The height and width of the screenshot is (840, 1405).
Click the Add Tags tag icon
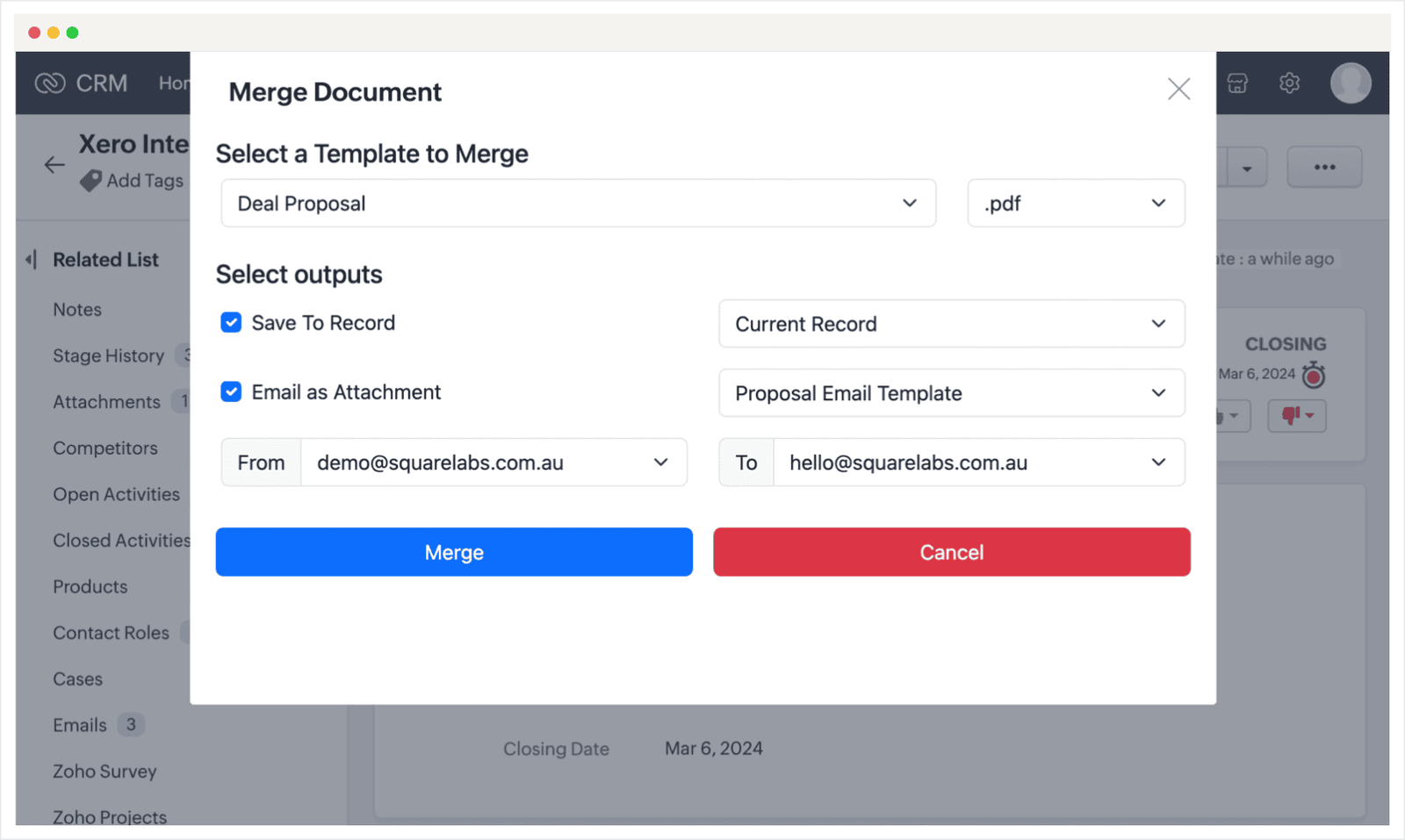pos(90,181)
